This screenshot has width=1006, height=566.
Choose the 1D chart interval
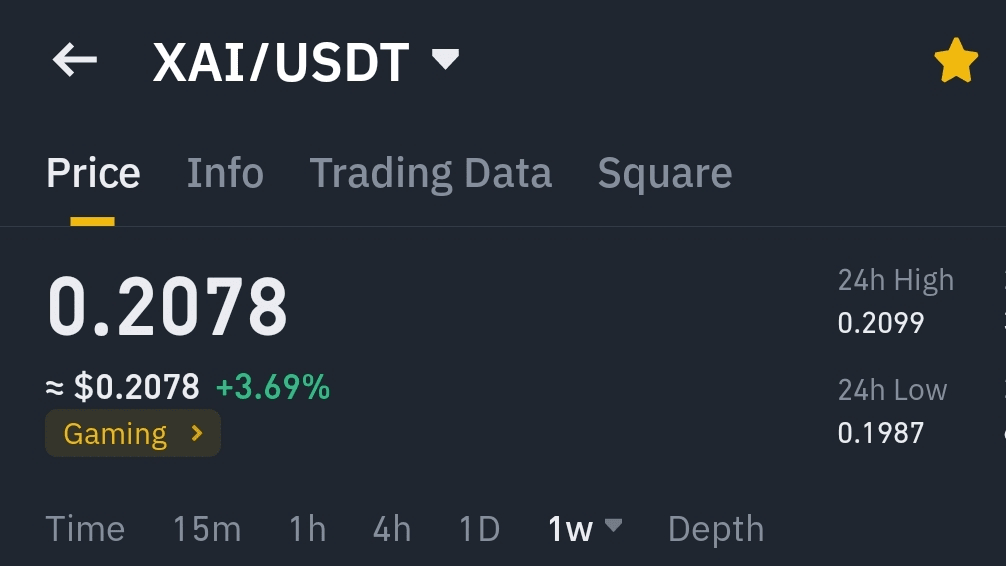coord(479,528)
